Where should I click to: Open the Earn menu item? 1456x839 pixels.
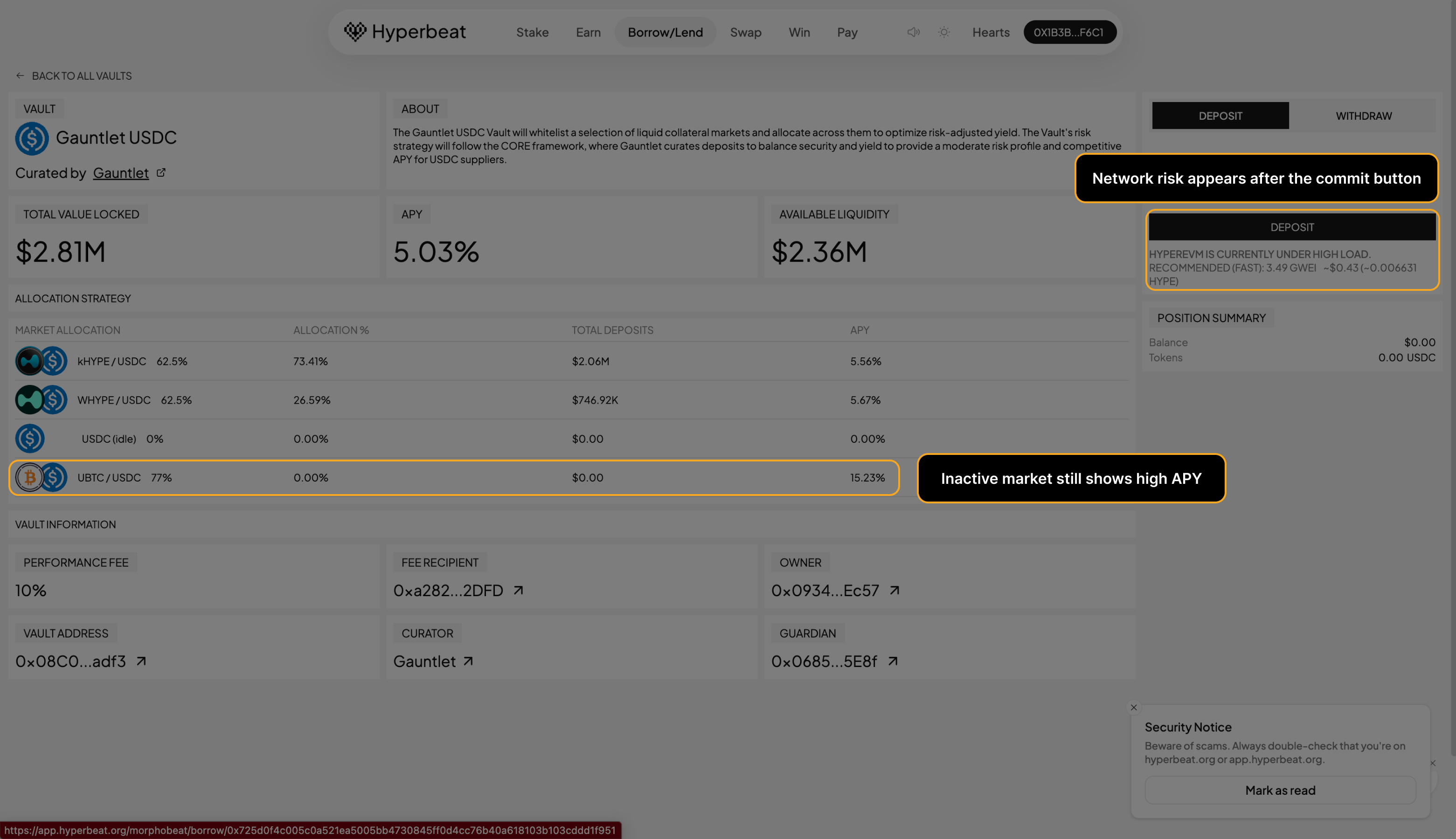588,32
